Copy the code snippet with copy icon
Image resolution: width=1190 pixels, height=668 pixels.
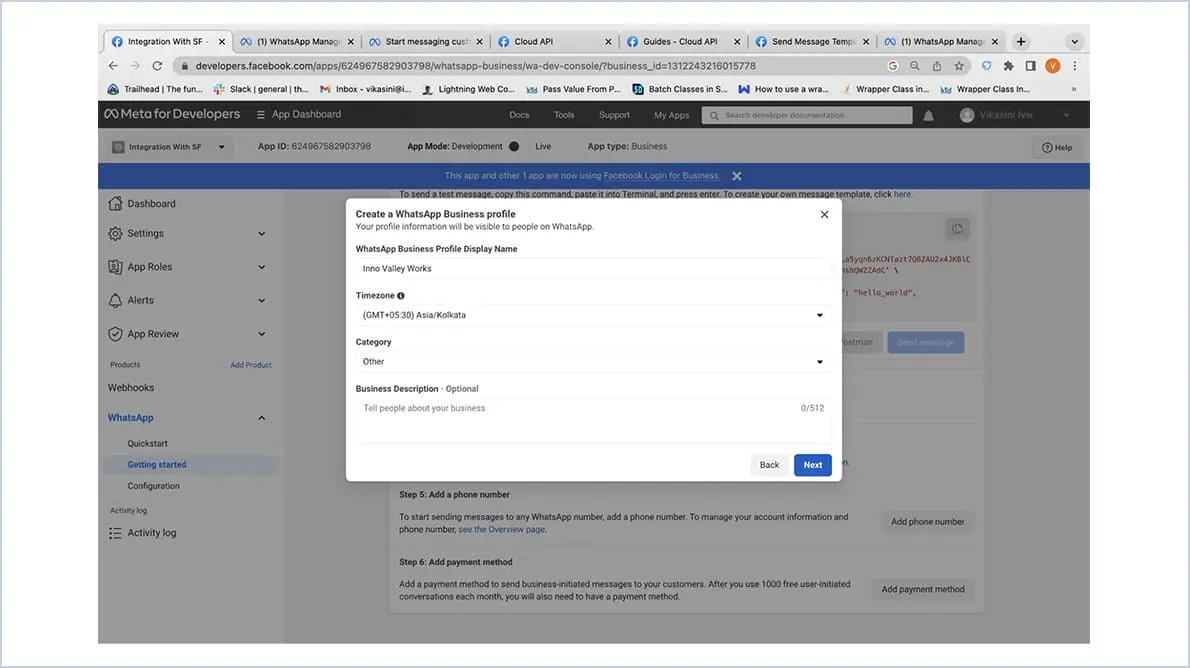tap(958, 228)
